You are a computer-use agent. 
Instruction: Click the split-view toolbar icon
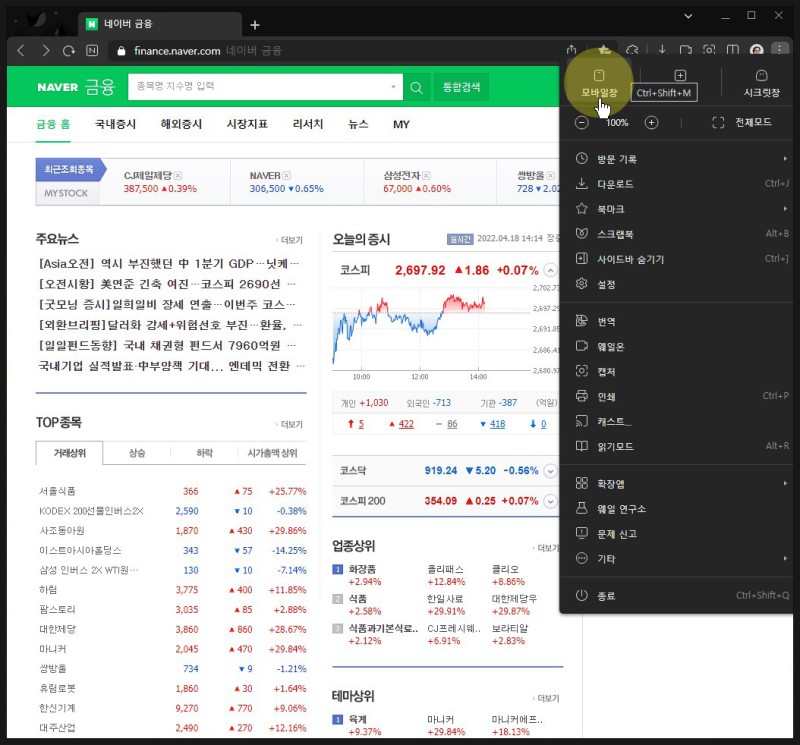(733, 49)
